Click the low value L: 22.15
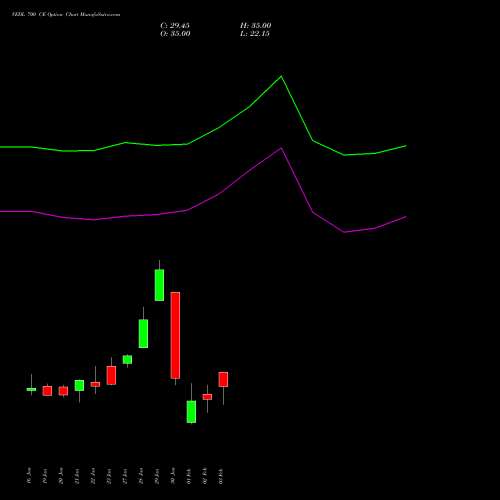Screen dimensions: 500x500 255,34
